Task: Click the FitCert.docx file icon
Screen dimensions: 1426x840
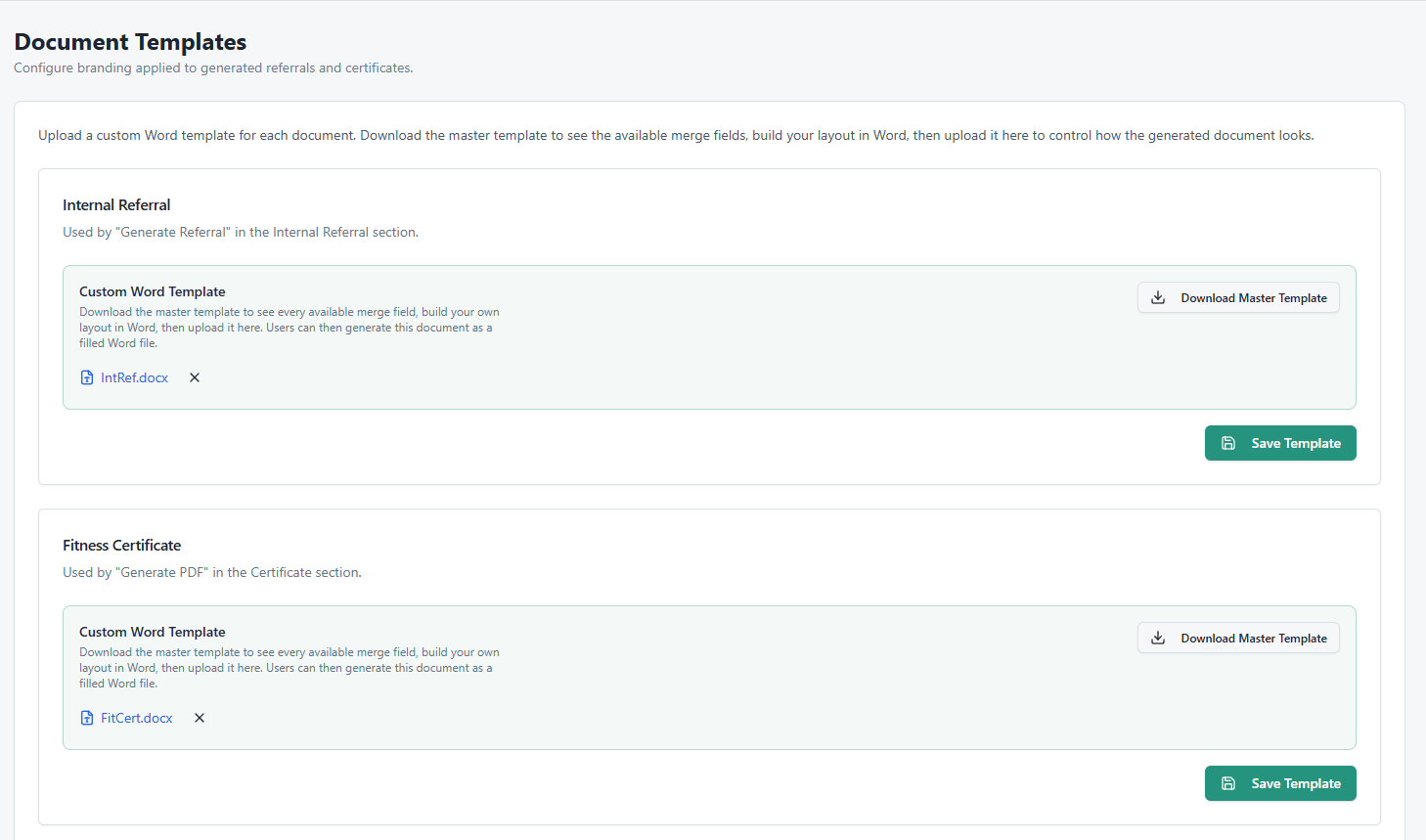Action: point(87,718)
